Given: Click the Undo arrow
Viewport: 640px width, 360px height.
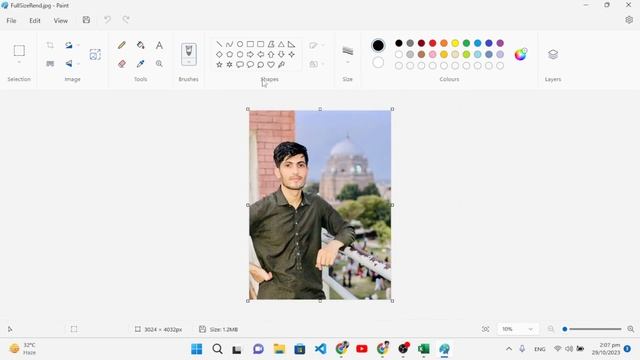Looking at the screenshot, I should [x=107, y=20].
